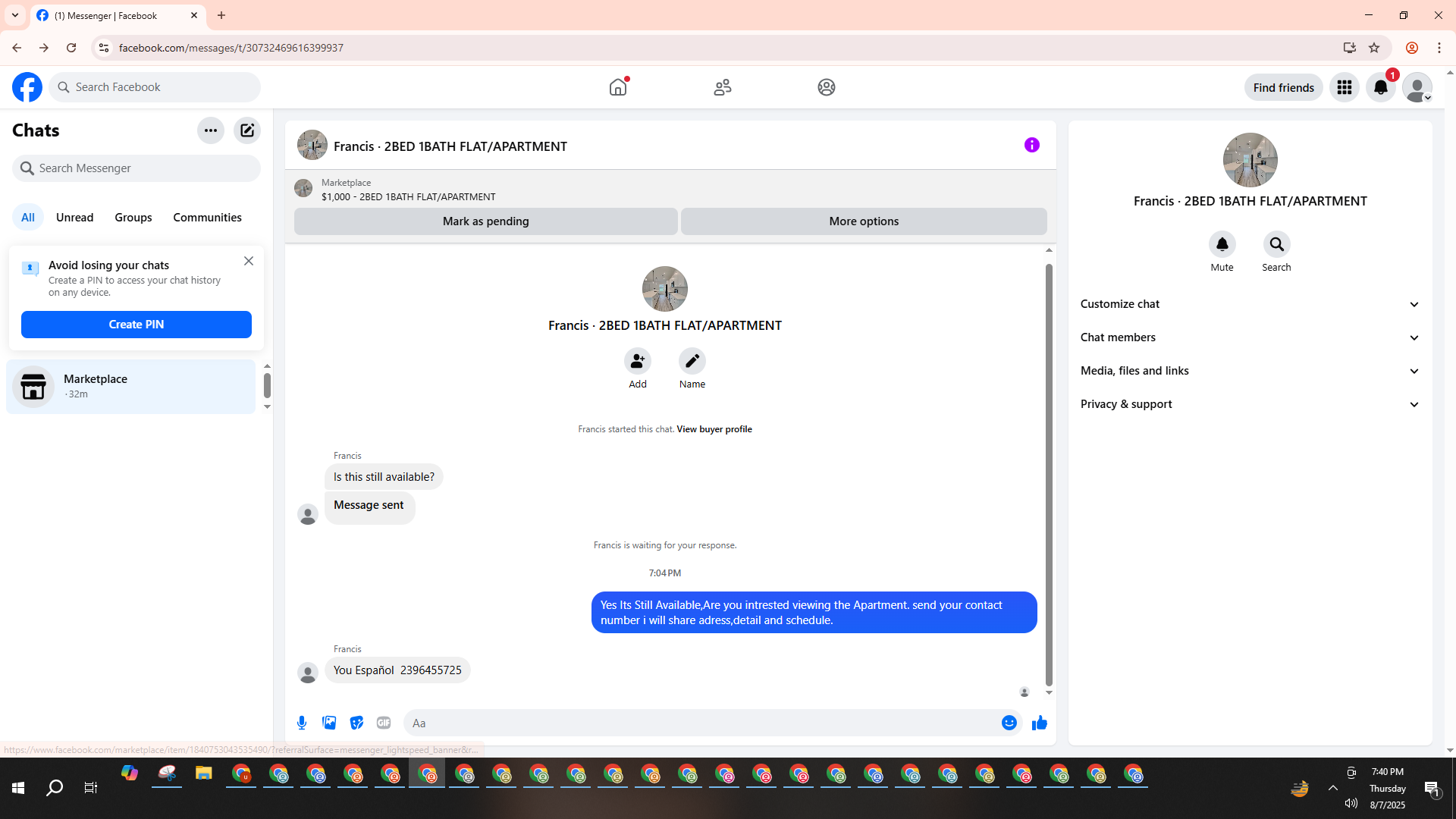Viewport: 1456px width, 819px height.
Task: Open the volume control in system tray
Action: (1351, 803)
